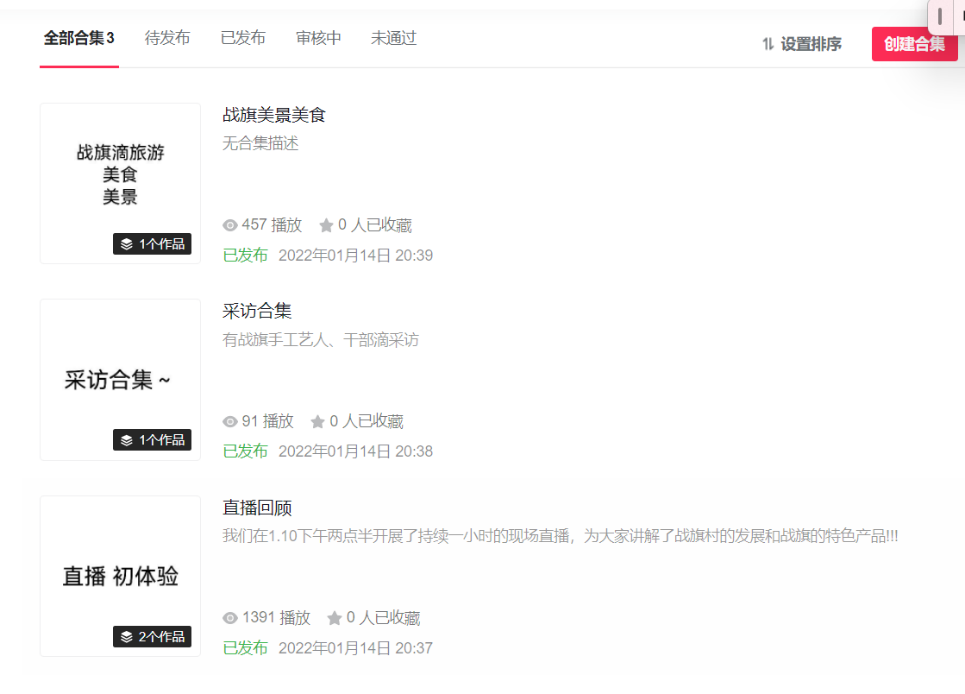Open the 战旗美景美食 collection title
This screenshot has height=694, width=965.
[x=274, y=115]
